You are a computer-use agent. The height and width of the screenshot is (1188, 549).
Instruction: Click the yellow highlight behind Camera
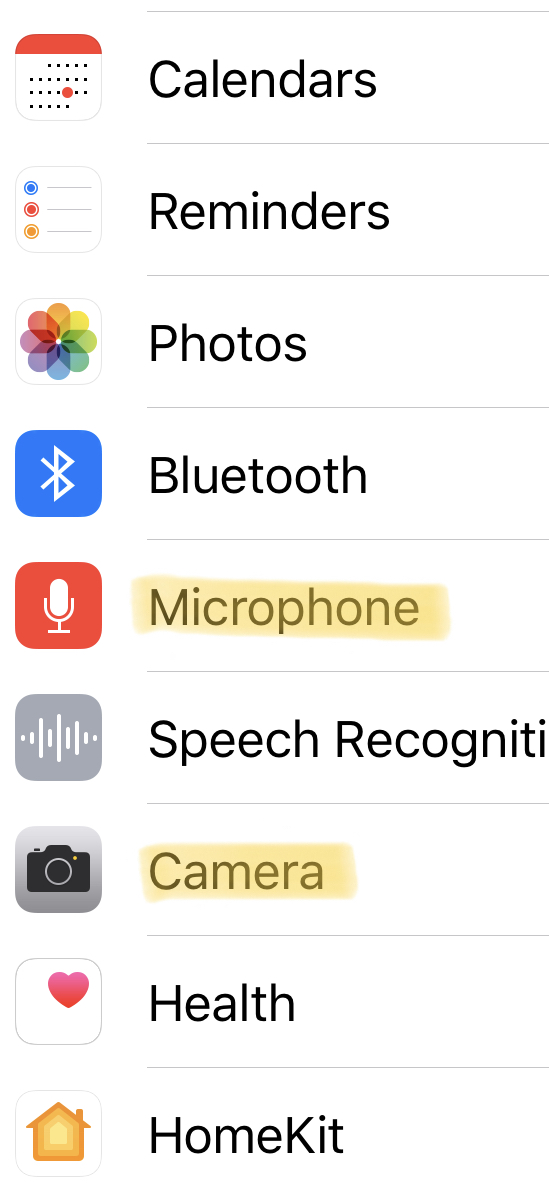click(248, 871)
